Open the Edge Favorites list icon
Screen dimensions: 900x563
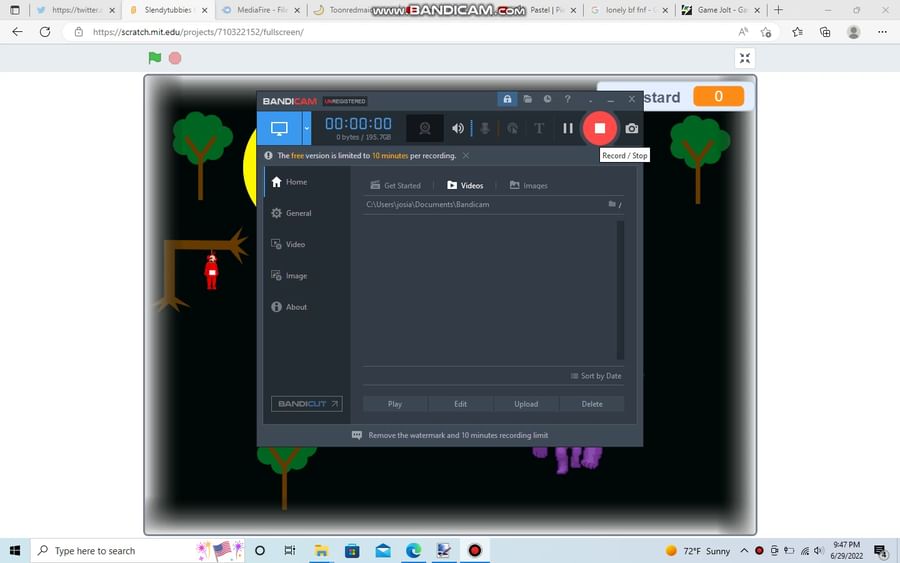(x=797, y=32)
